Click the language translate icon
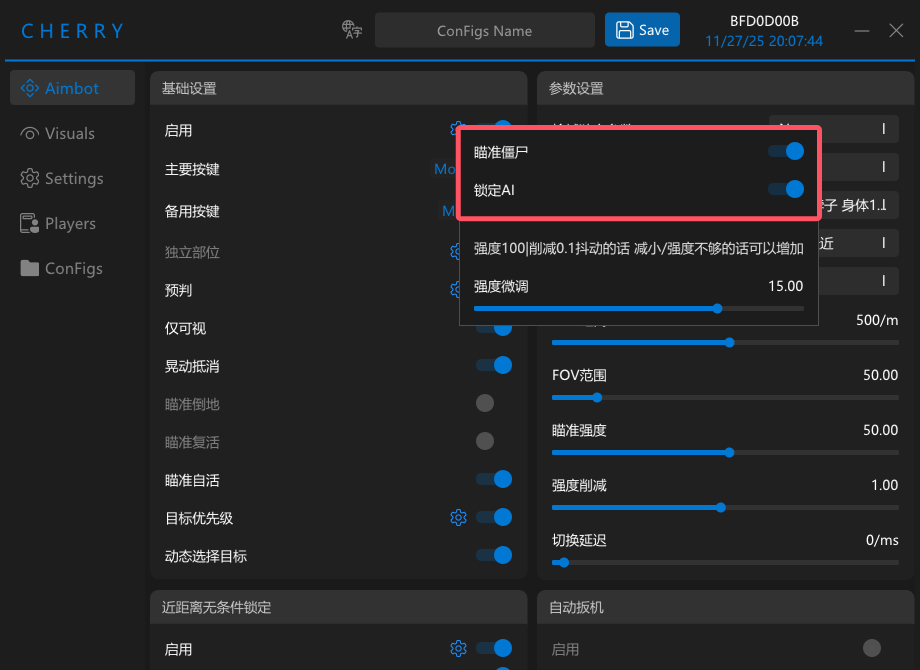The height and width of the screenshot is (670, 920). pyautogui.click(x=351, y=29)
